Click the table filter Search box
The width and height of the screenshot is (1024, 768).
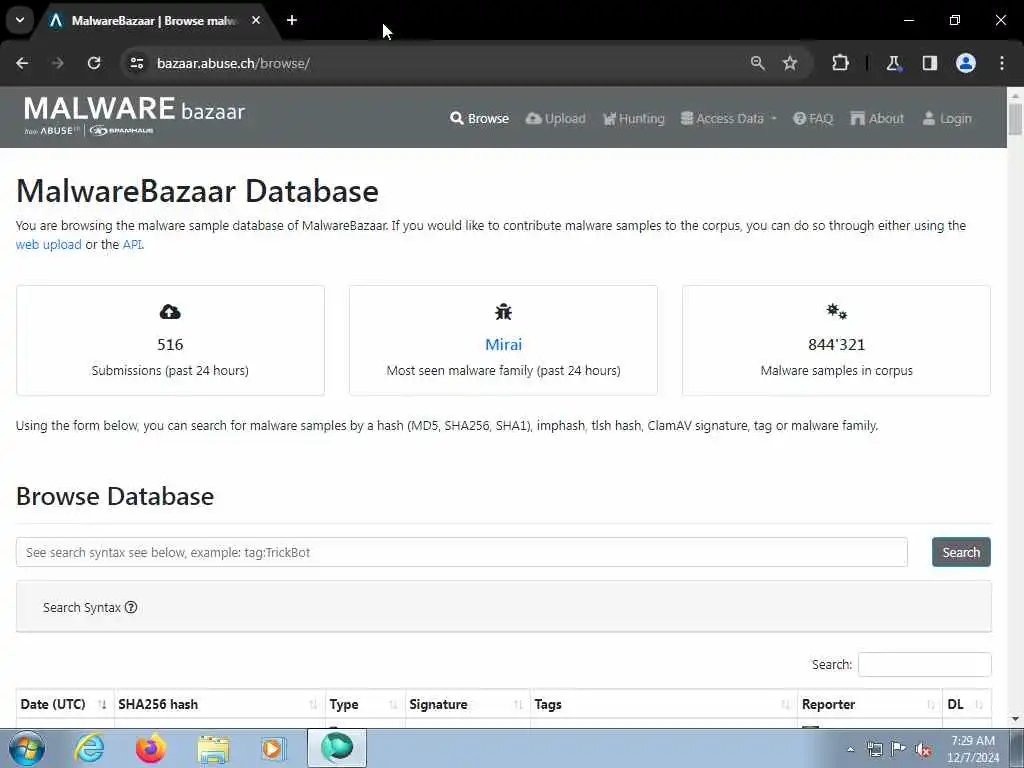(925, 664)
